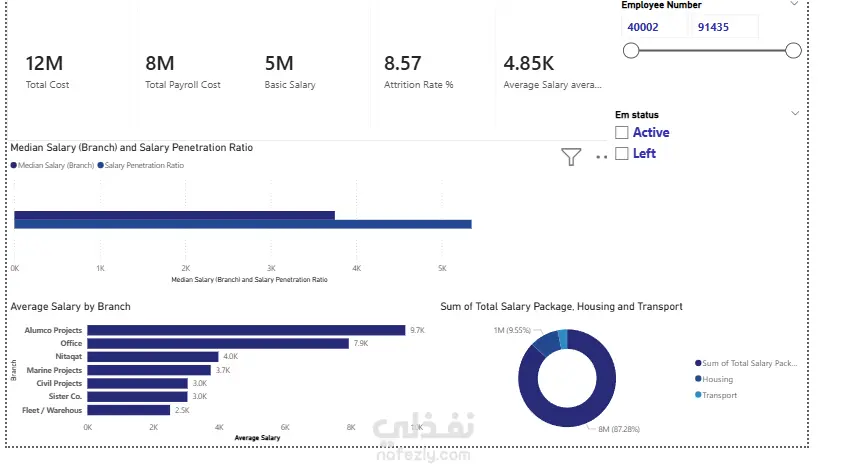Select the Housing legend dot
Viewport: 847px width, 464px height.
[x=698, y=379]
